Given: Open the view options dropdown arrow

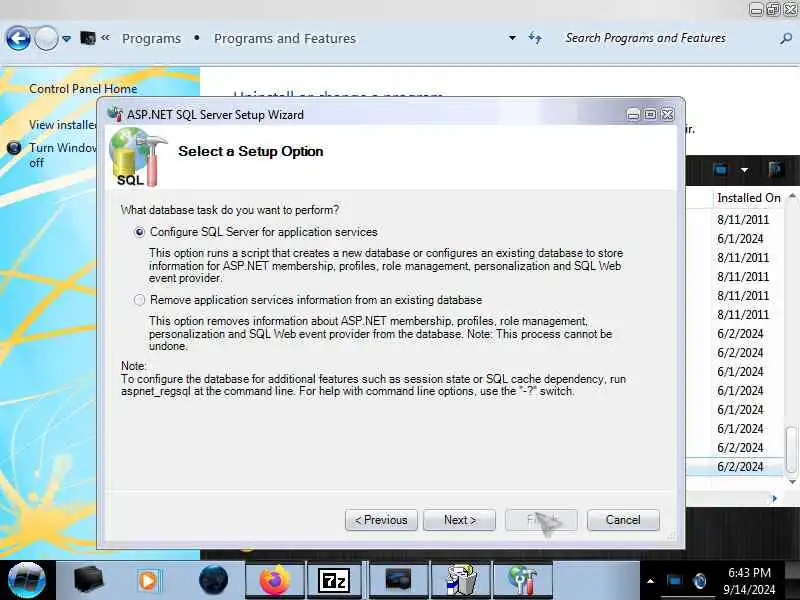Looking at the screenshot, I should [744, 170].
